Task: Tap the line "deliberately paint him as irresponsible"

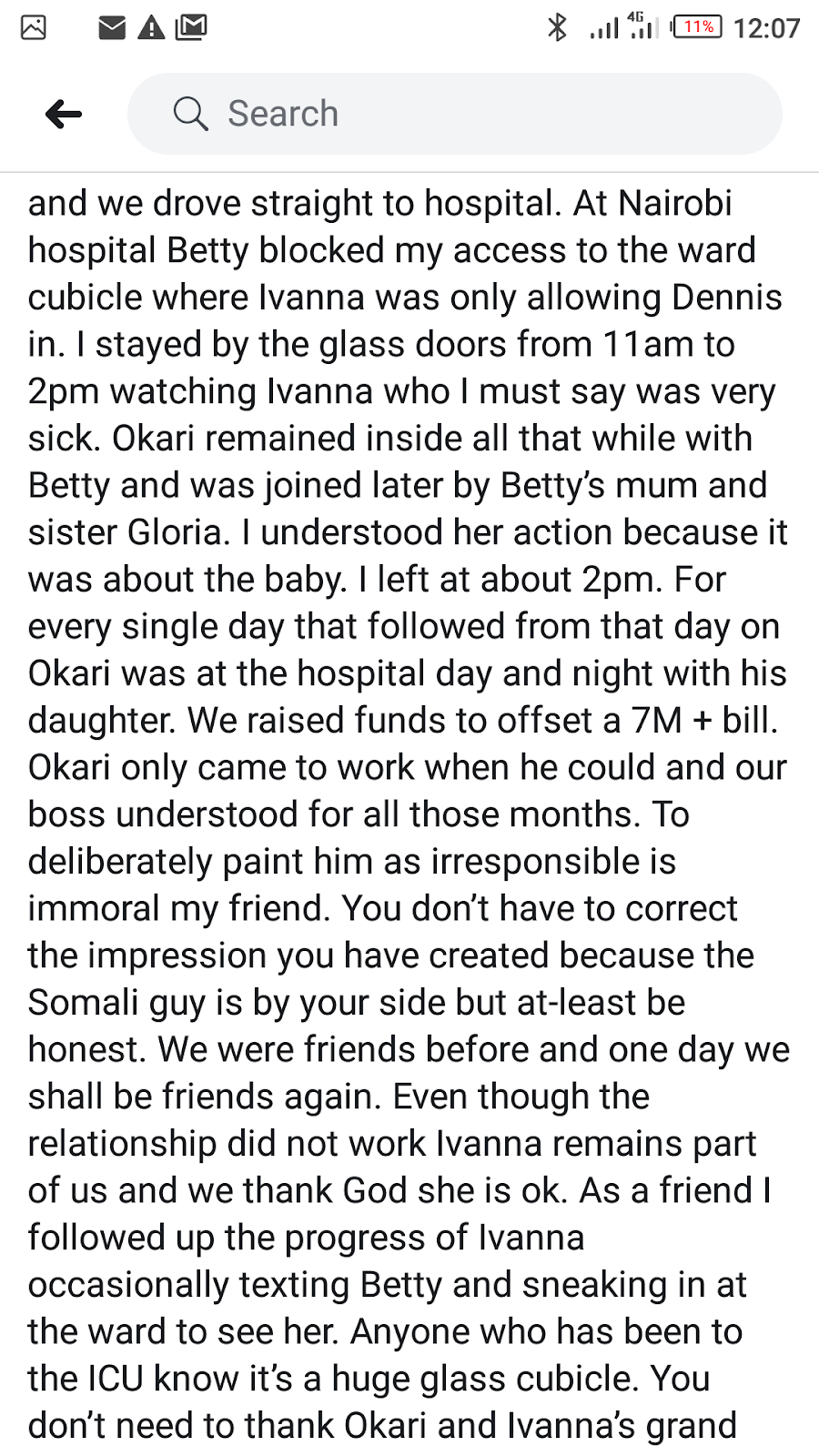Action: coord(352,862)
